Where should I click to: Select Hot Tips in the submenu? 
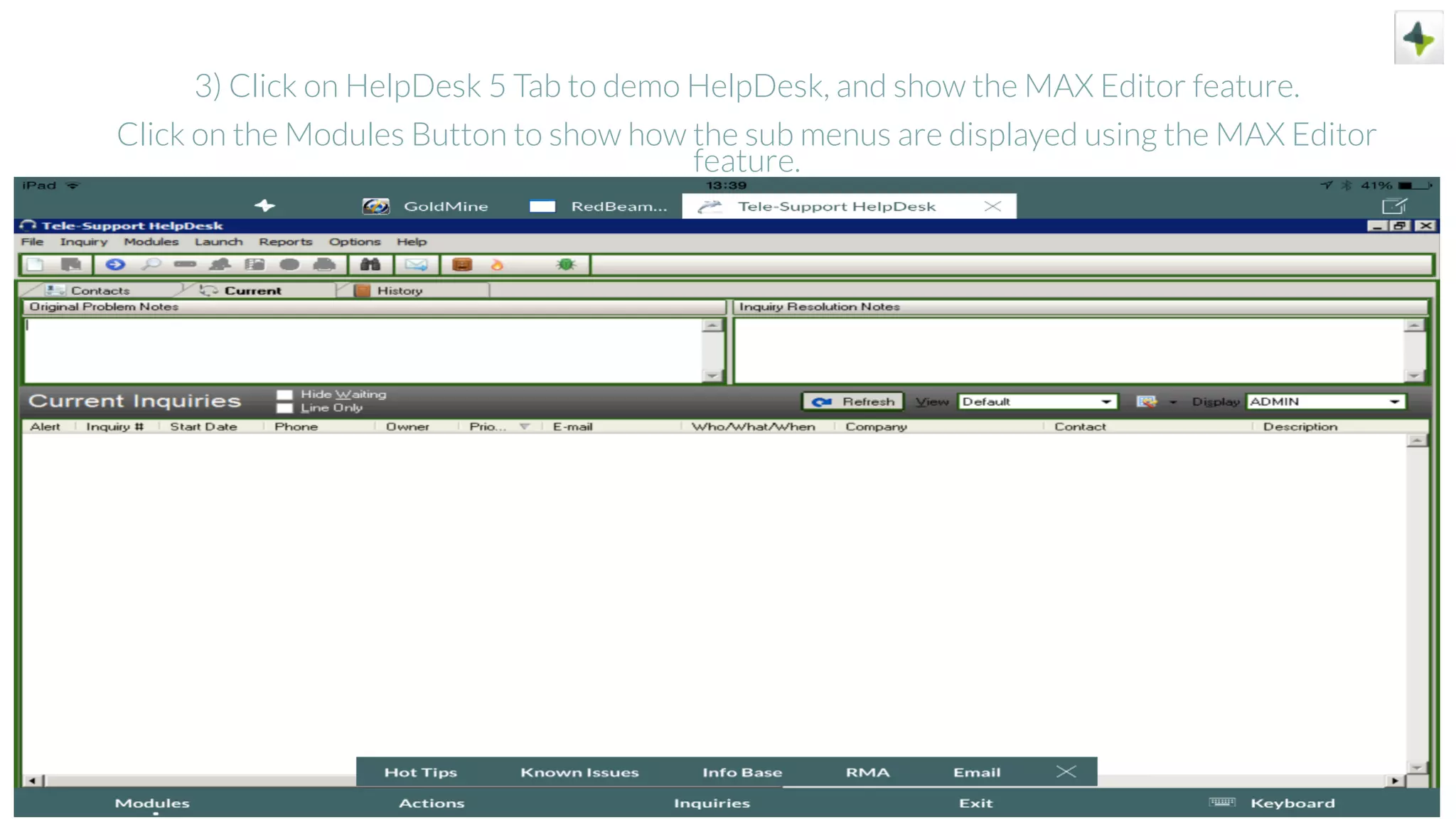tap(420, 772)
